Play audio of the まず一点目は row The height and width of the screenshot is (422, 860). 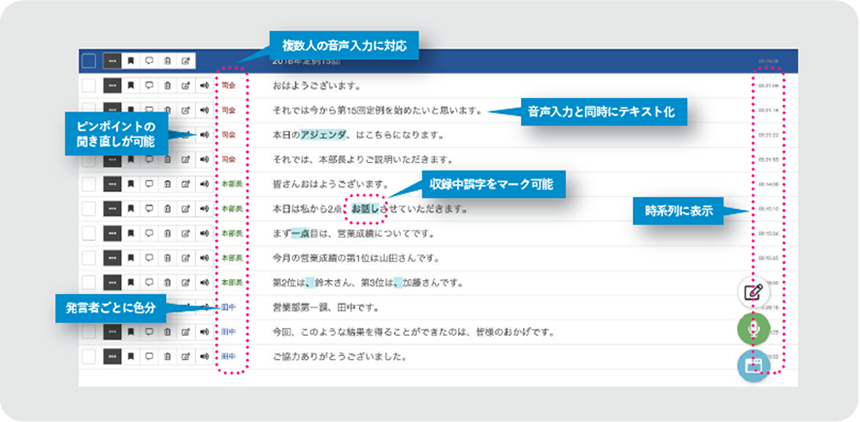pyautogui.click(x=204, y=233)
